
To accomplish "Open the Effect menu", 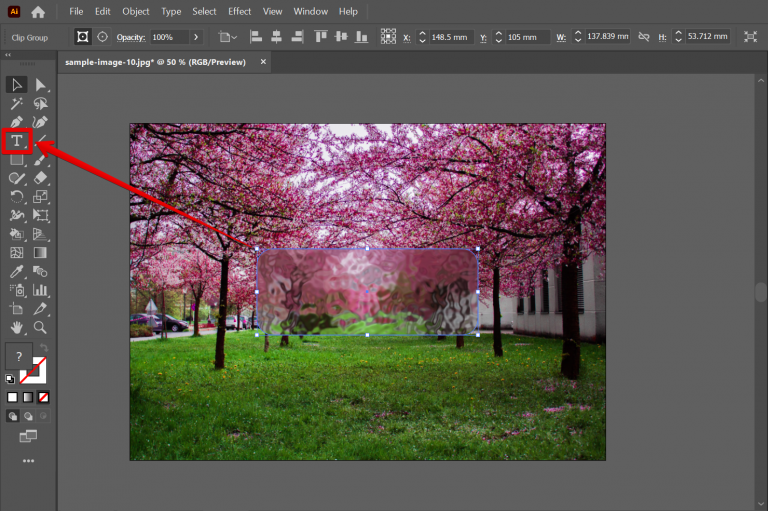I will pyautogui.click(x=240, y=12).
